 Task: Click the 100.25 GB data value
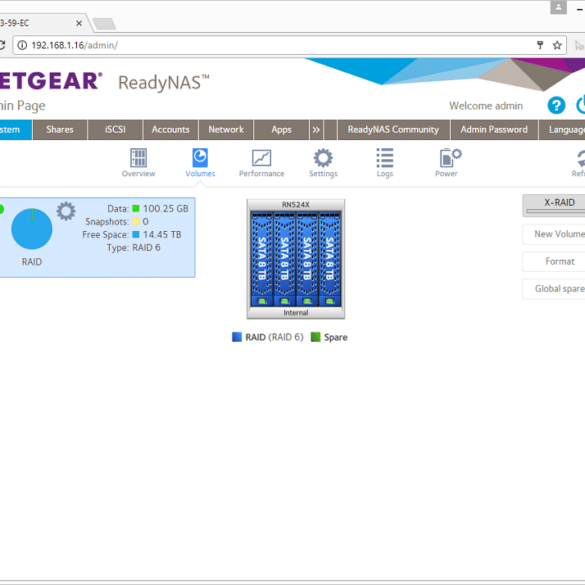pos(166,208)
